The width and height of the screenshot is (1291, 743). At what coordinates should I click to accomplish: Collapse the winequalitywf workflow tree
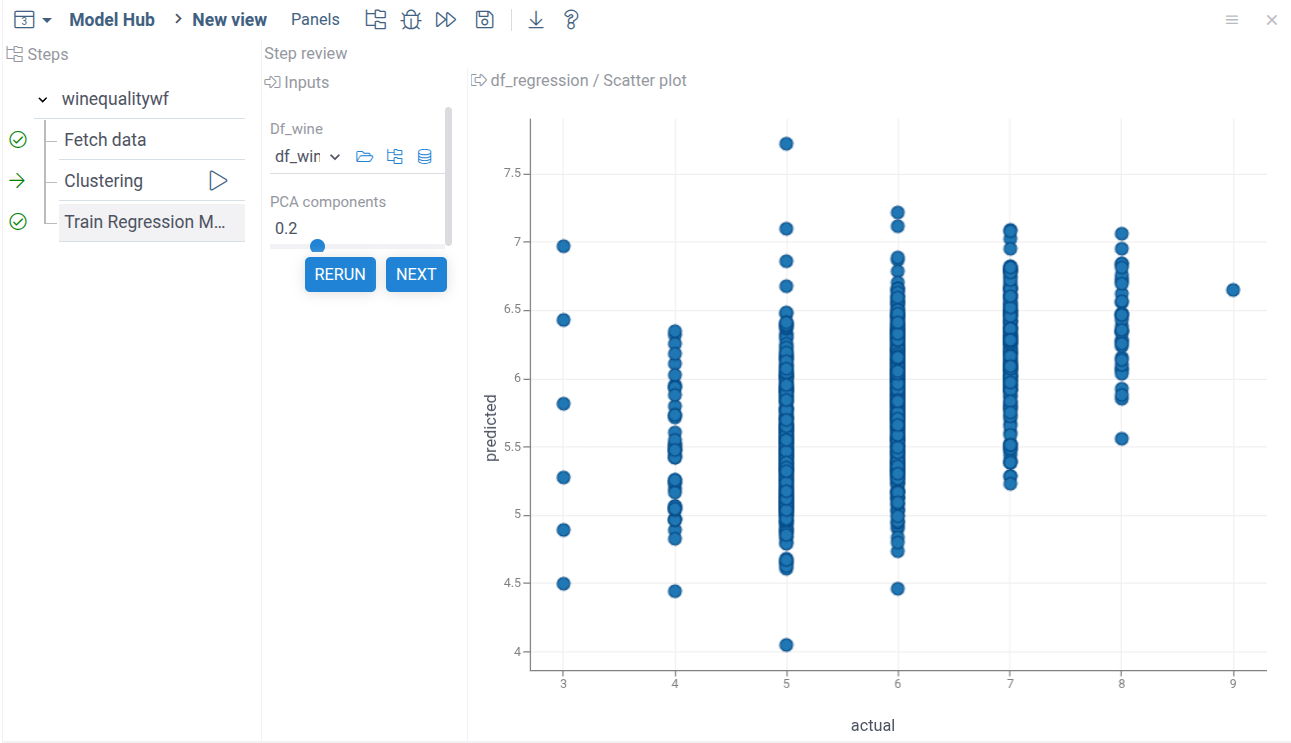tap(43, 100)
